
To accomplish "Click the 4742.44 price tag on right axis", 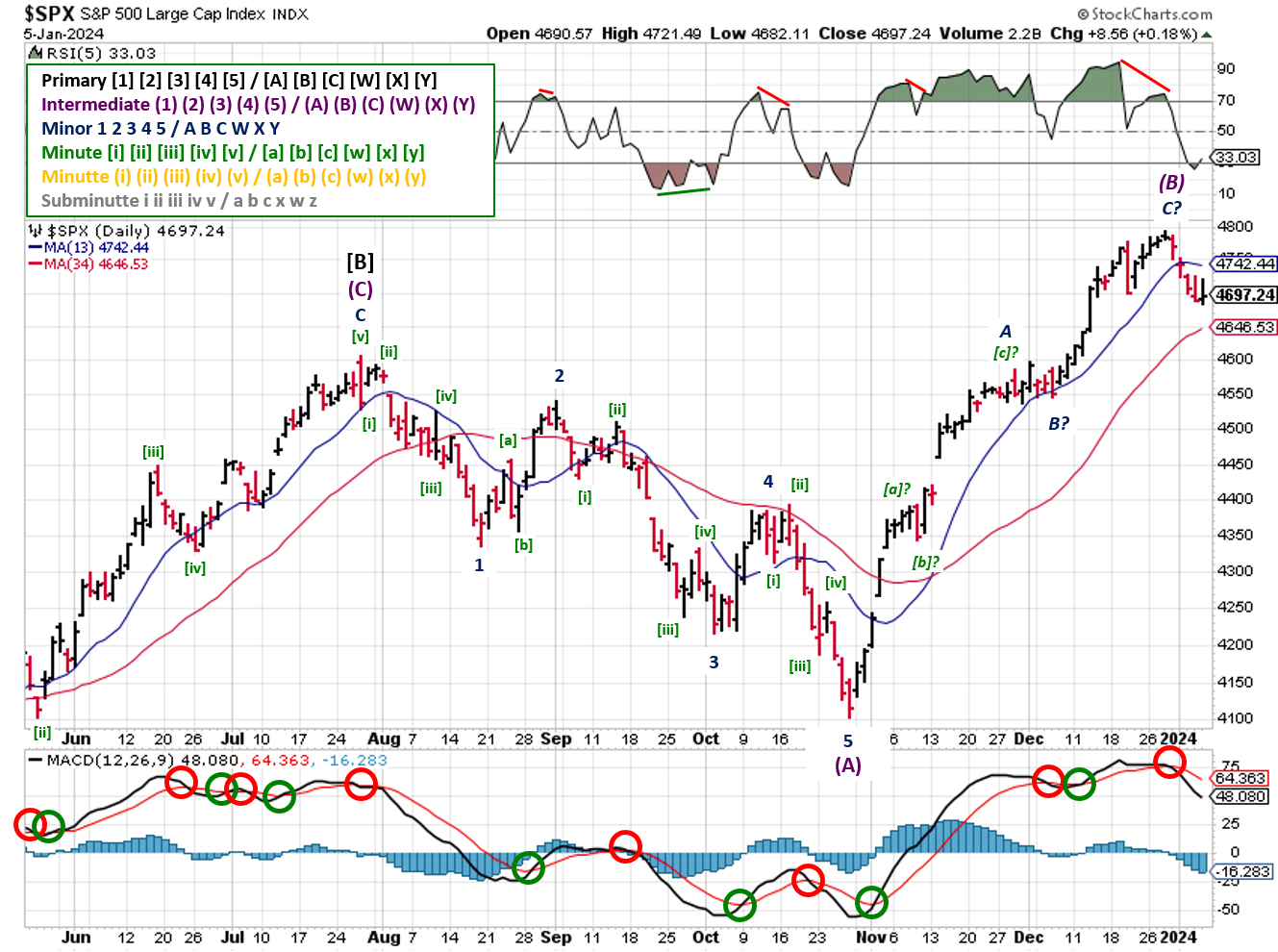I will [x=1245, y=263].
